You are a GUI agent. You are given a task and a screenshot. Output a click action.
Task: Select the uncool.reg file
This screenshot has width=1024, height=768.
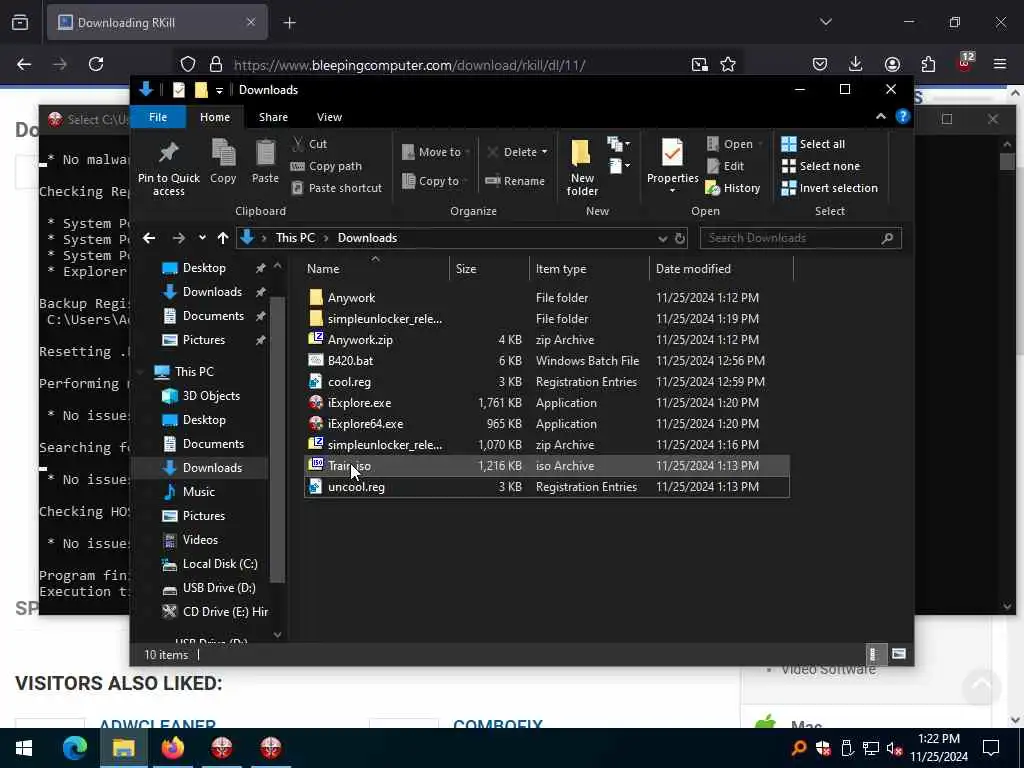[x=547, y=487]
